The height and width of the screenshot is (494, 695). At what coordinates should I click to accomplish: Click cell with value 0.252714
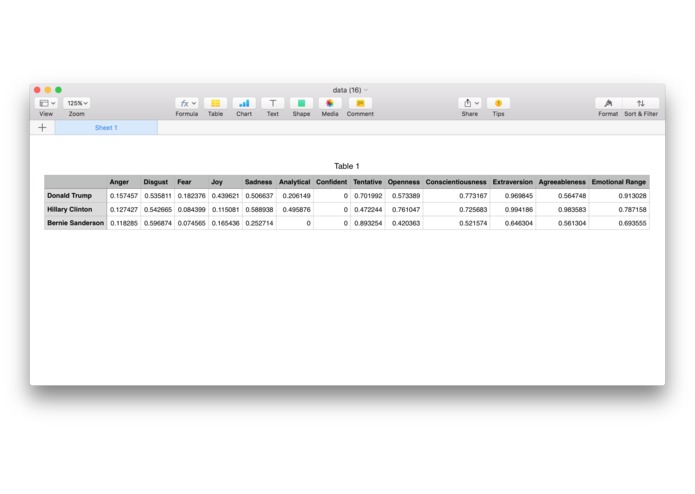pyautogui.click(x=259, y=223)
